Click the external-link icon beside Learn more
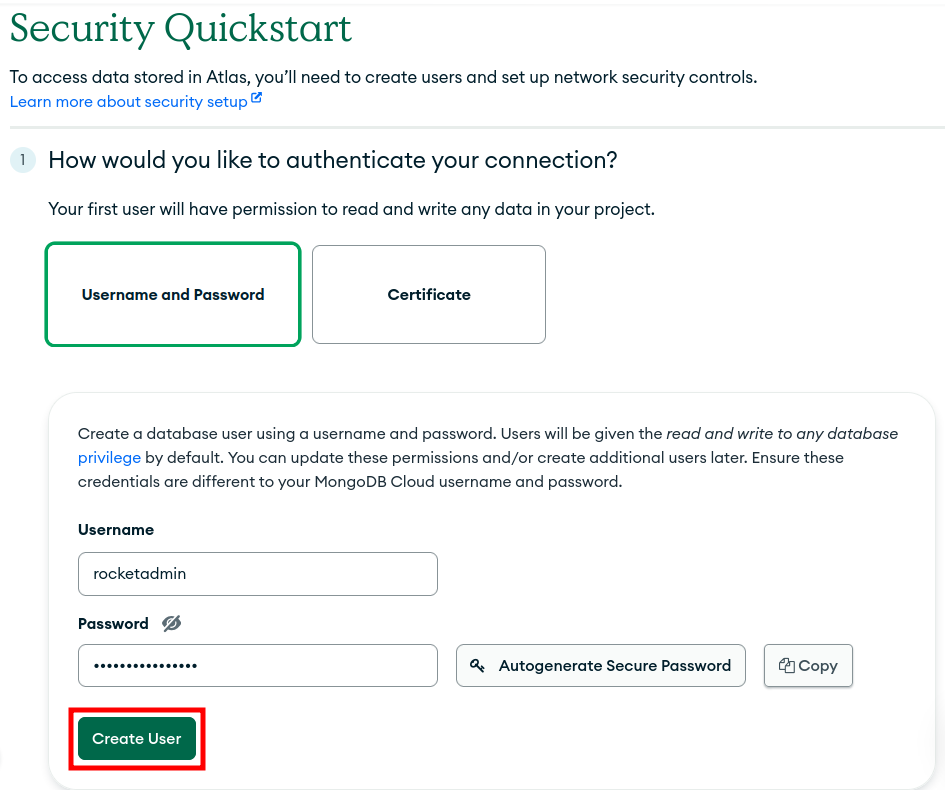This screenshot has height=790, width=945. [257, 99]
